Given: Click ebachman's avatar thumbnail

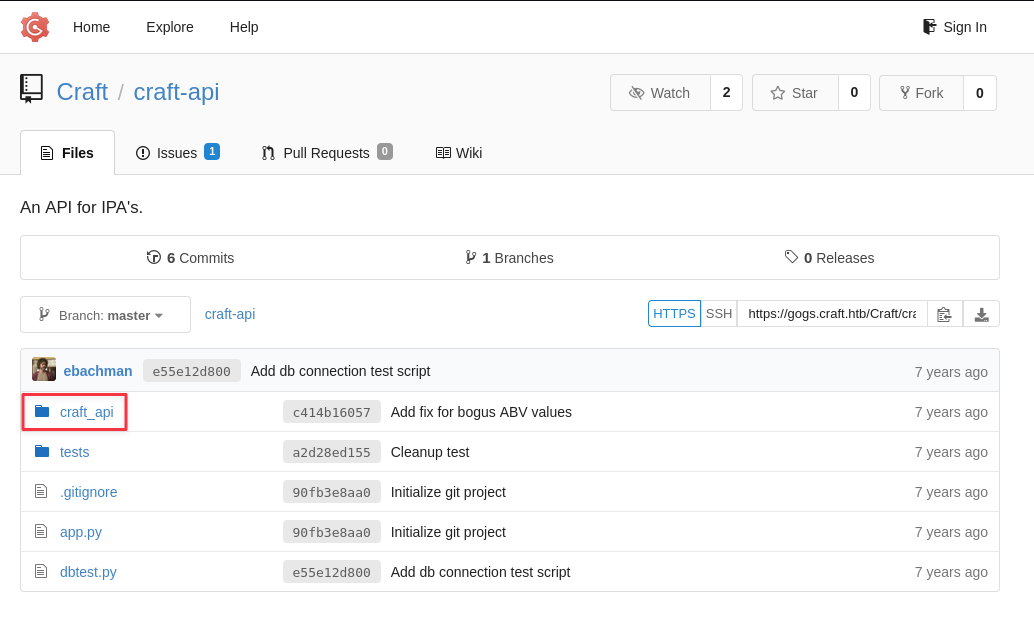Looking at the screenshot, I should [x=44, y=369].
